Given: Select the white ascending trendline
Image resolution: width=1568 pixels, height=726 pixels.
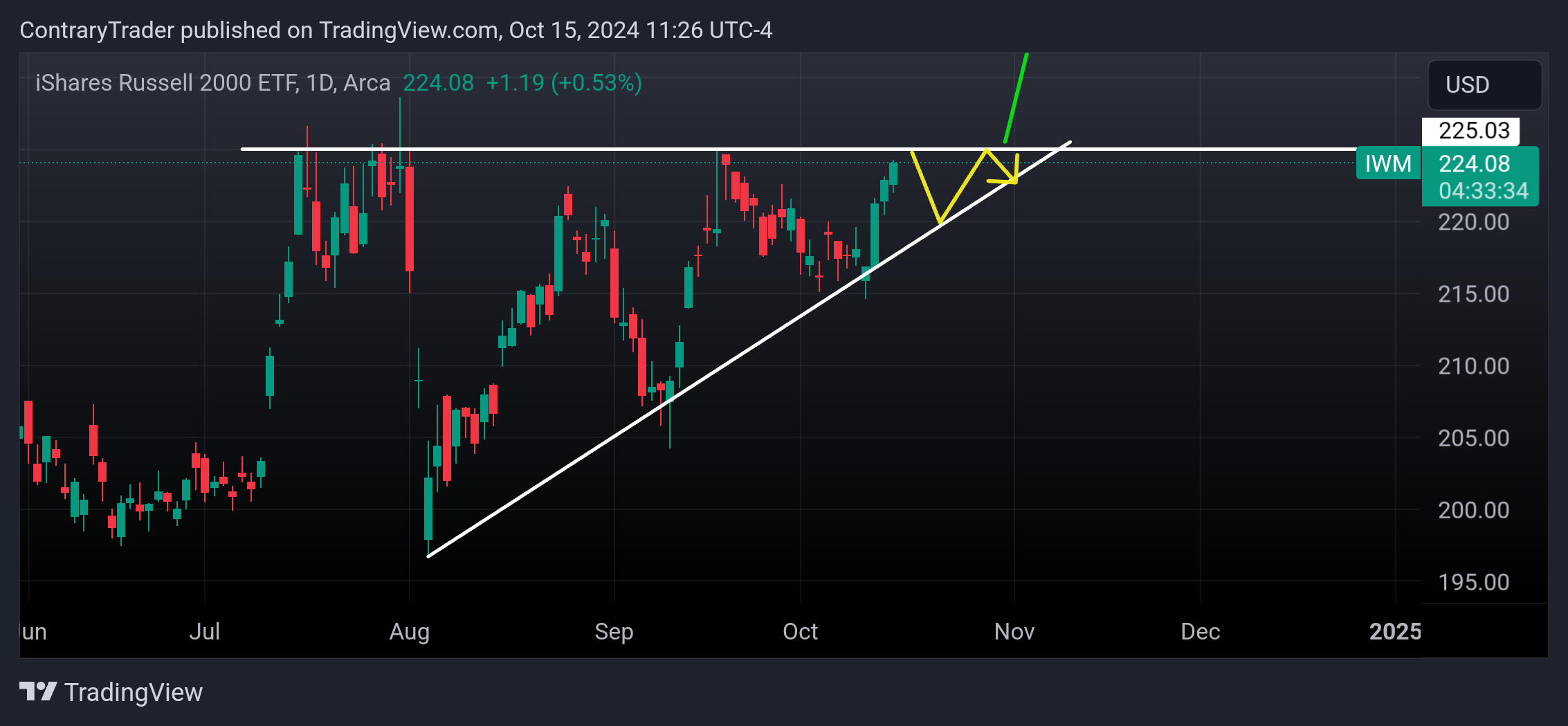Looking at the screenshot, I should coord(749,350).
